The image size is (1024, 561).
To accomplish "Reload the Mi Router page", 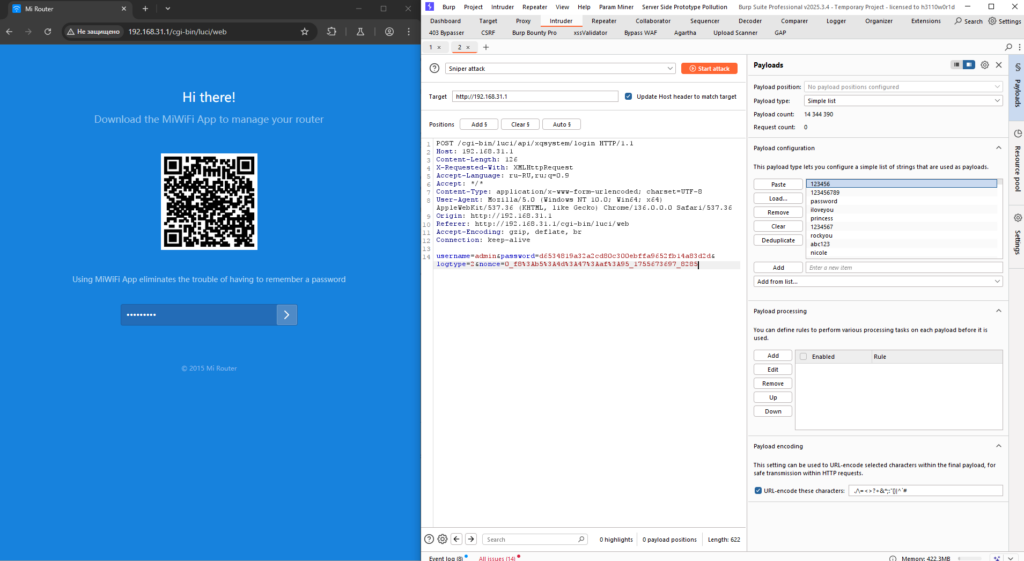I will [x=48, y=31].
